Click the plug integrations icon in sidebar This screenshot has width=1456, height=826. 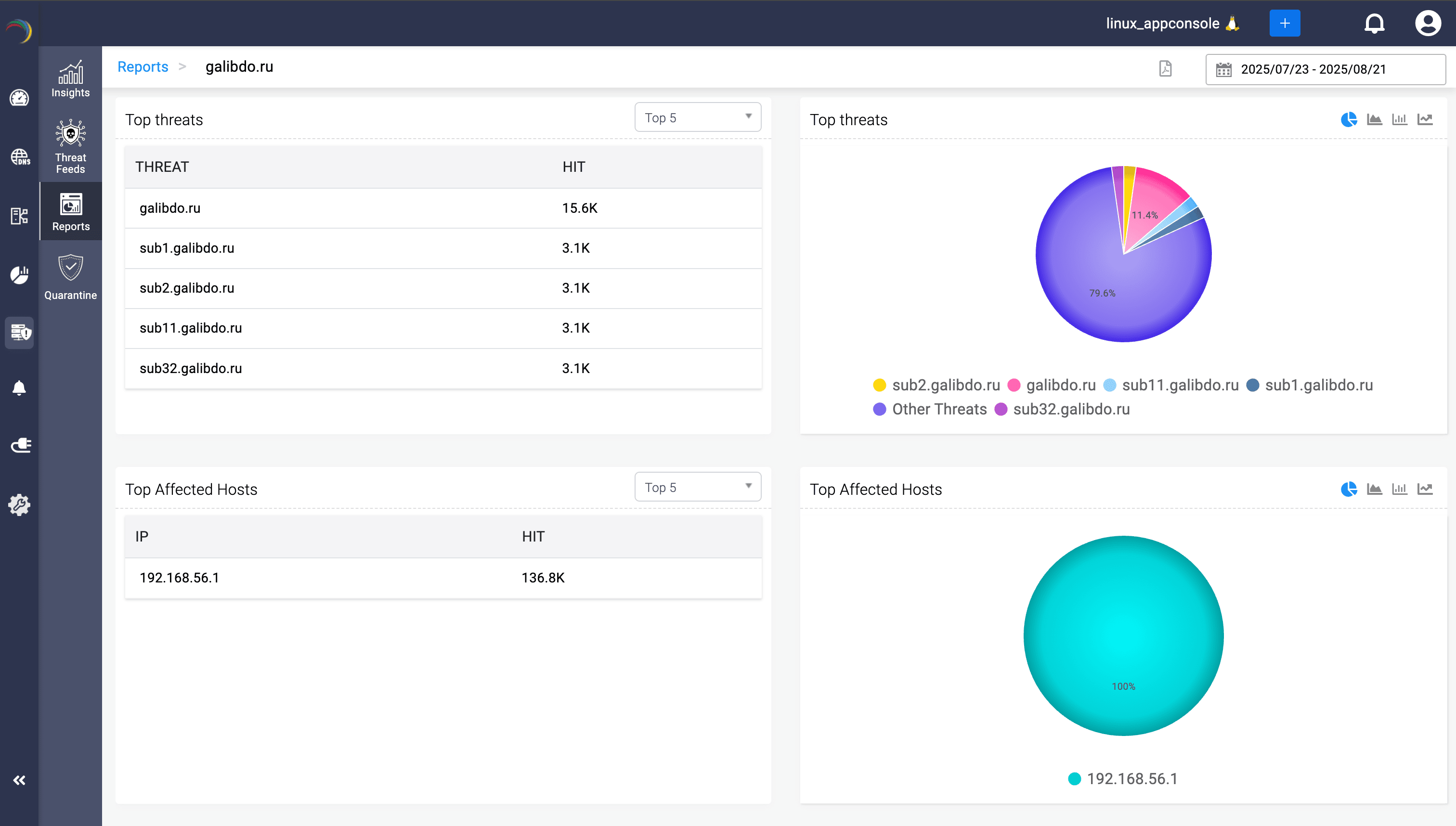point(20,445)
